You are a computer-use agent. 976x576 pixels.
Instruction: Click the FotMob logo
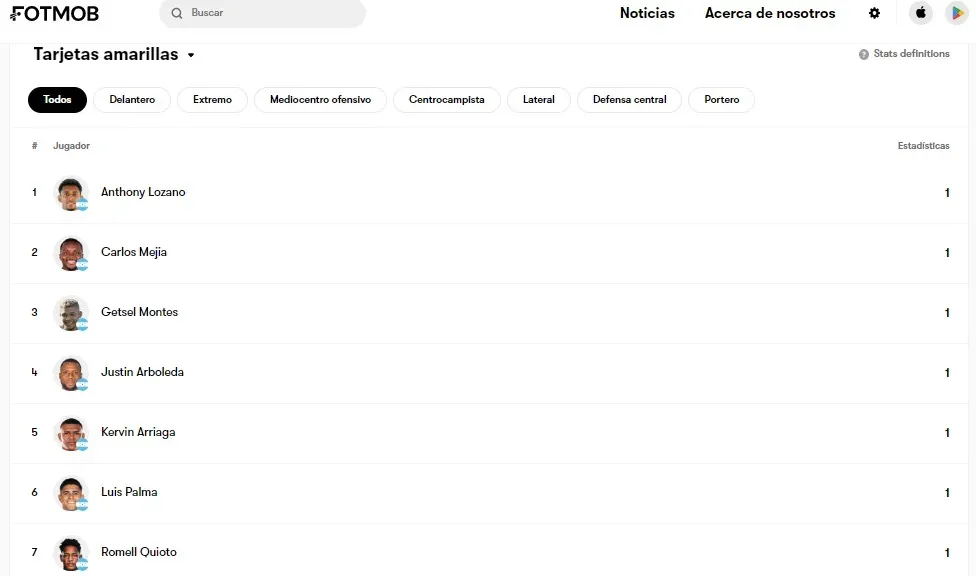pyautogui.click(x=55, y=14)
